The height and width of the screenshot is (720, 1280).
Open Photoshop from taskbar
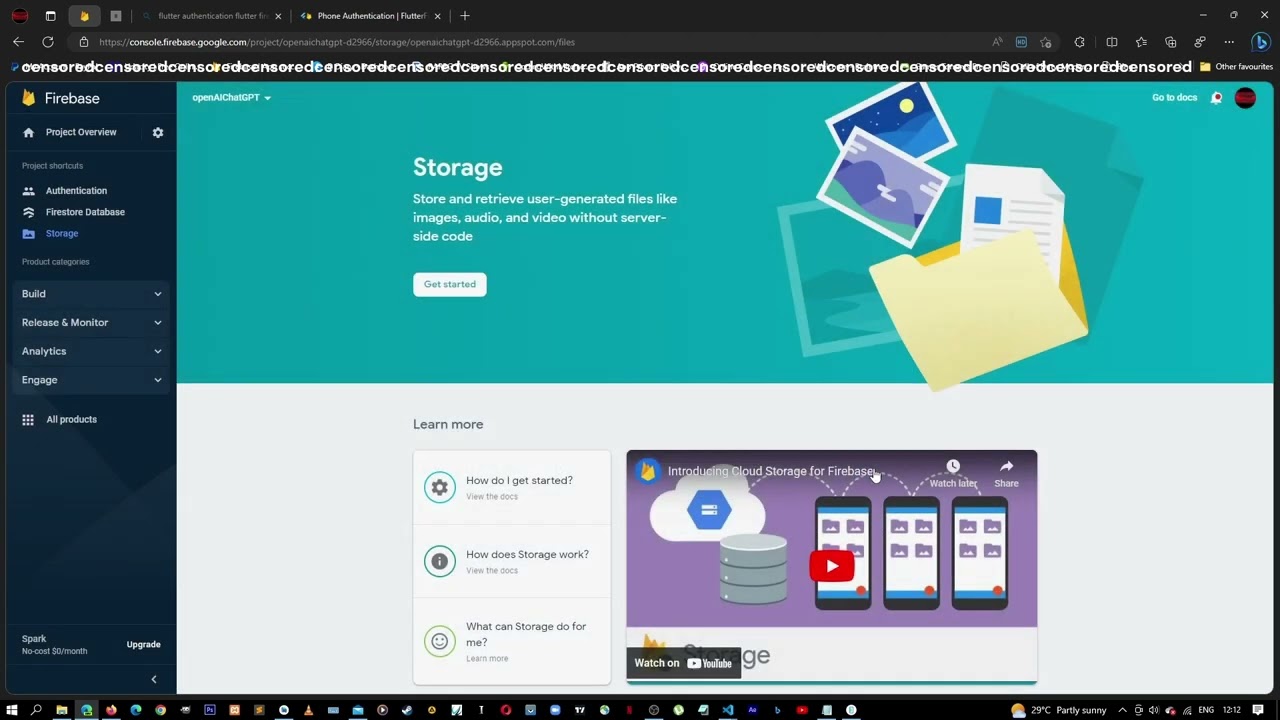tap(210, 710)
